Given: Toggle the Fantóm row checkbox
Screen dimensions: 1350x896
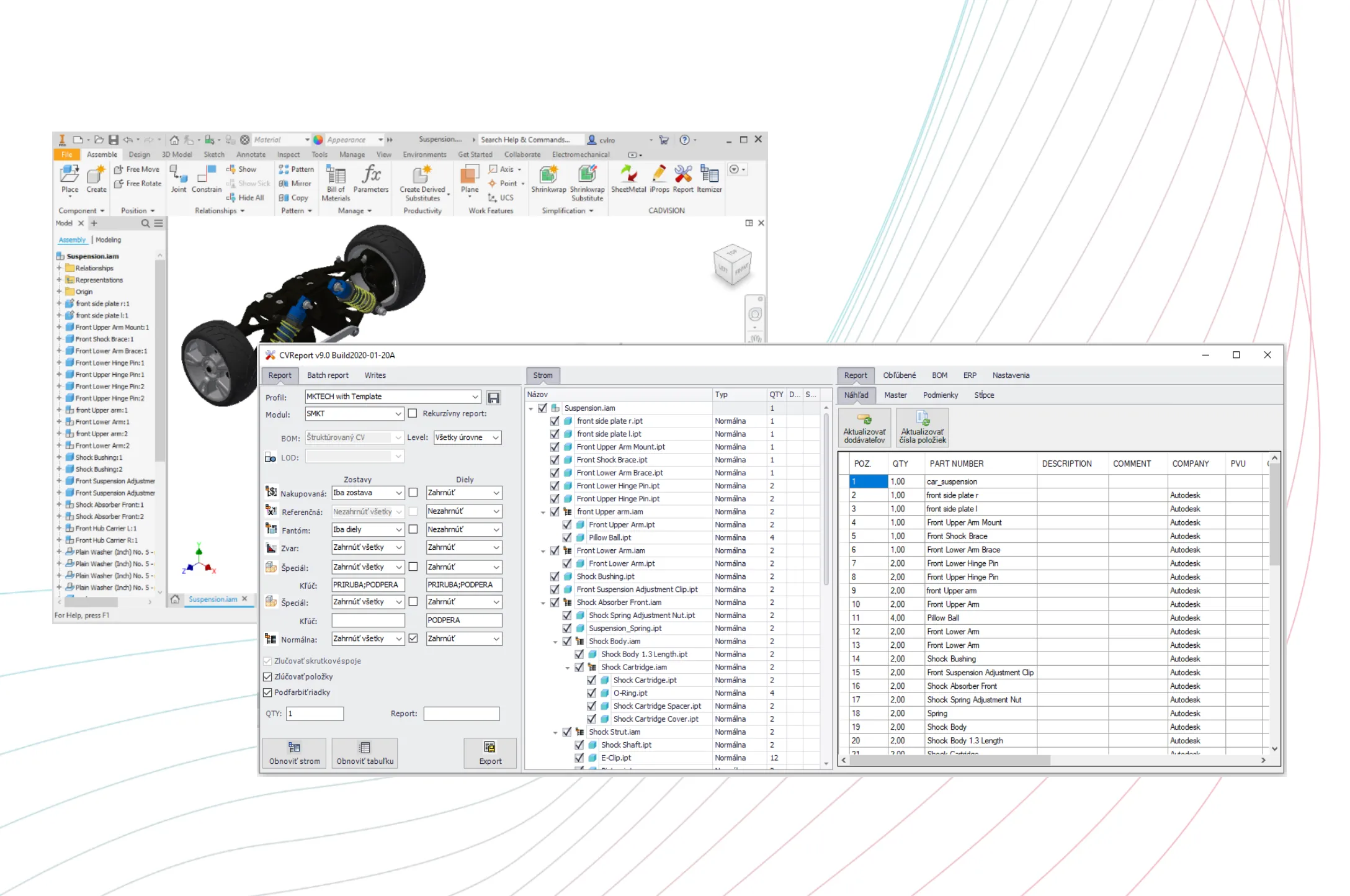Looking at the screenshot, I should tap(413, 529).
